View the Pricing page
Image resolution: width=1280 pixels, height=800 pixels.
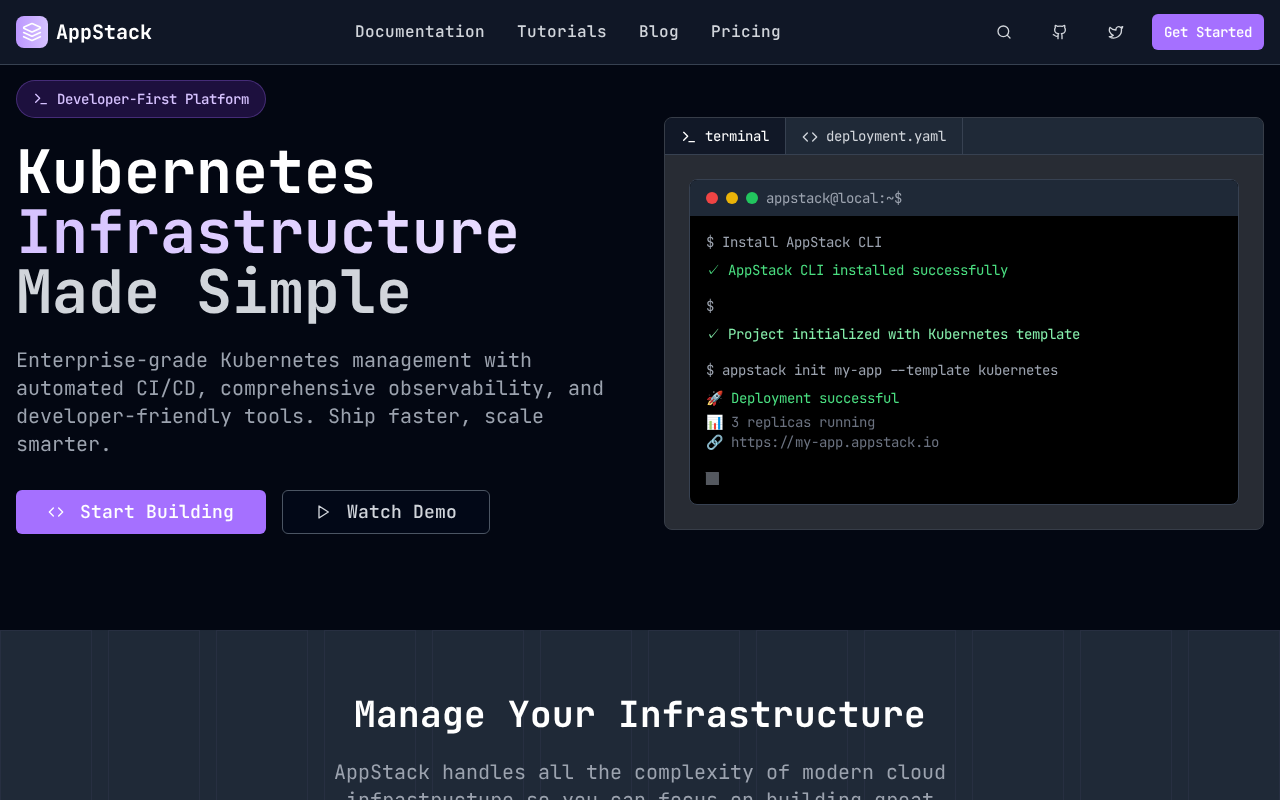click(746, 32)
